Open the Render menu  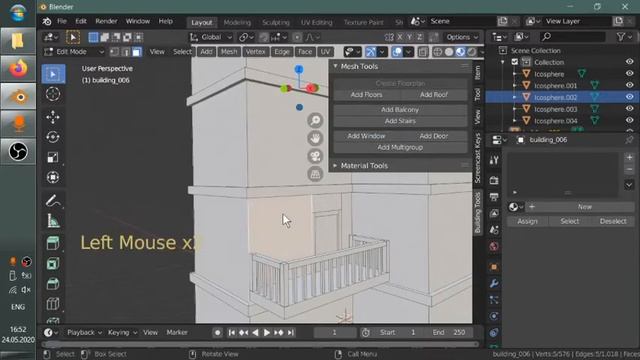pyautogui.click(x=106, y=21)
